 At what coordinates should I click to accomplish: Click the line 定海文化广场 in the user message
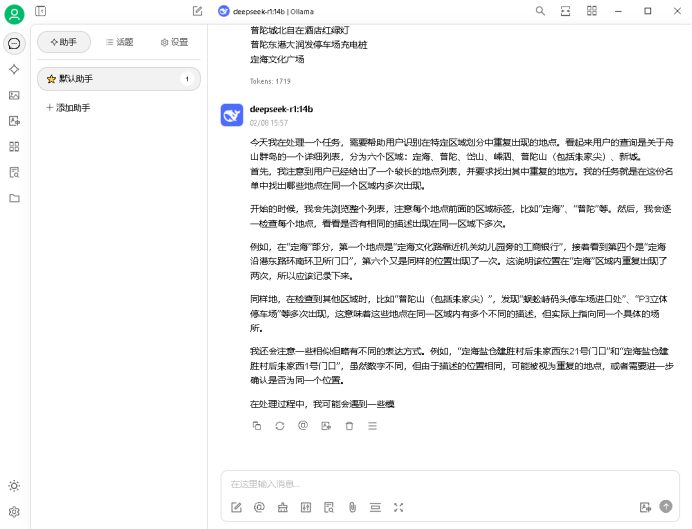(x=277, y=59)
